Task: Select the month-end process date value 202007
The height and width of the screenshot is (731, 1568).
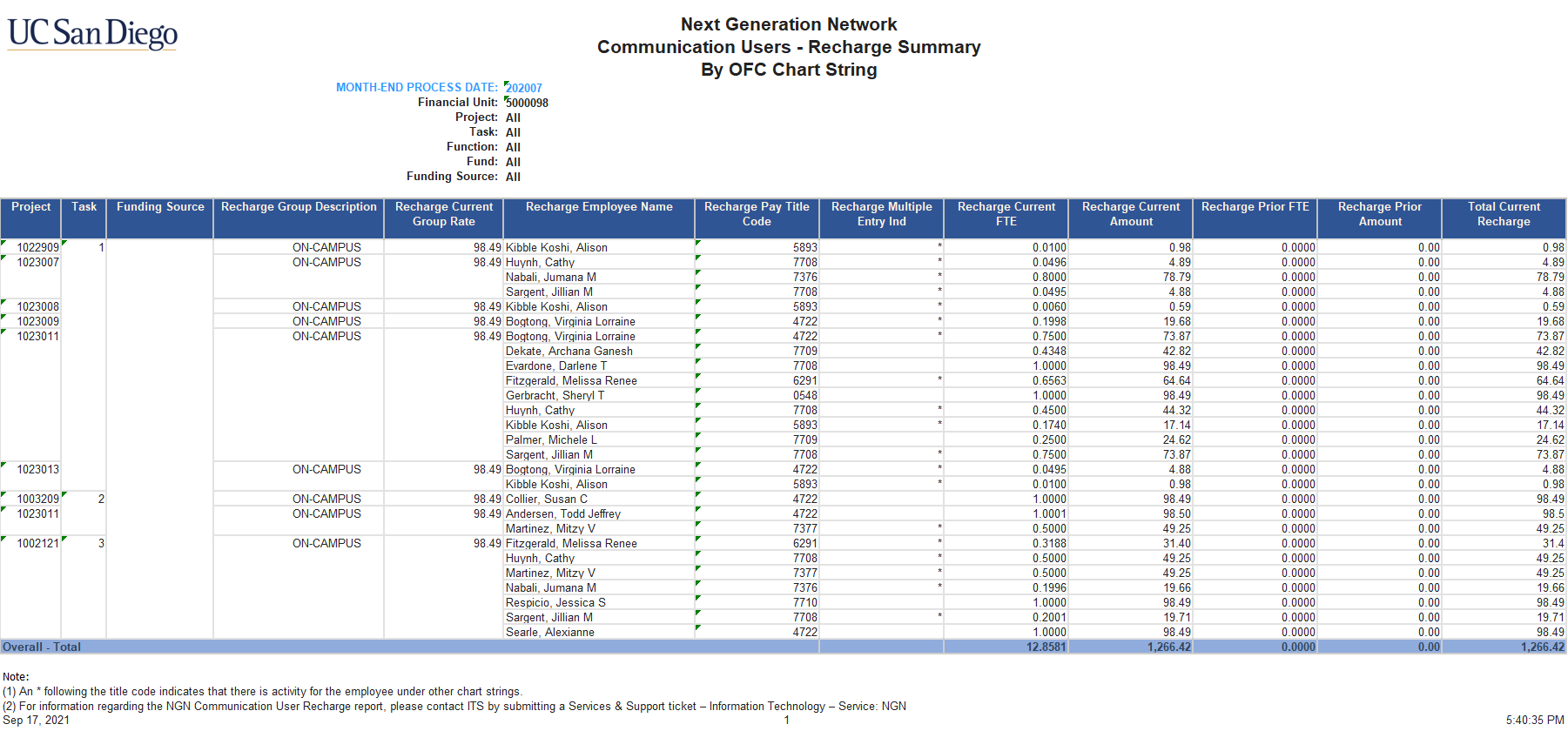Action: coord(524,88)
